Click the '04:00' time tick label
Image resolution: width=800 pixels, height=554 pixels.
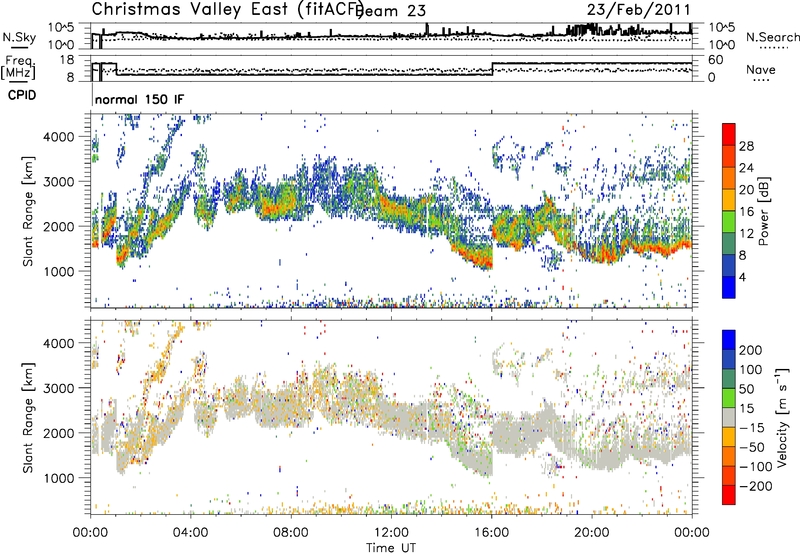pyautogui.click(x=190, y=533)
